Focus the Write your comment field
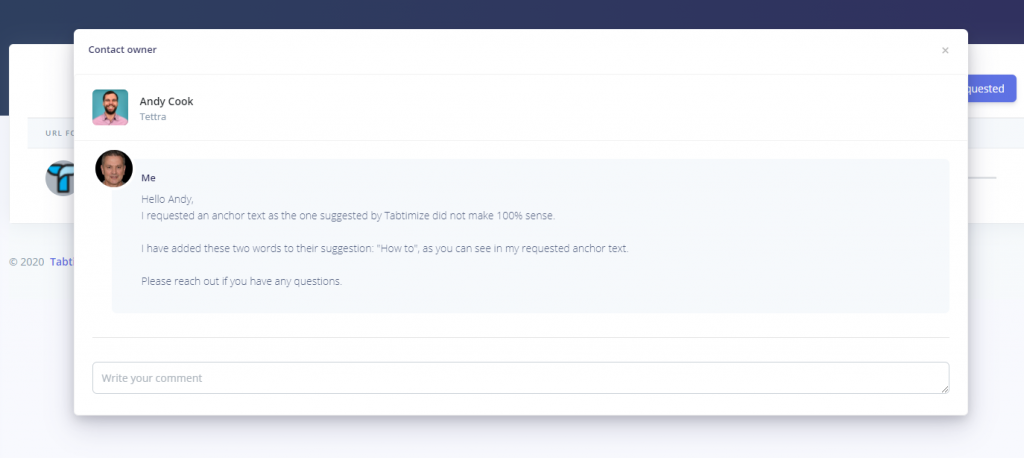Viewport: 1024px width, 458px height. pyautogui.click(x=520, y=378)
